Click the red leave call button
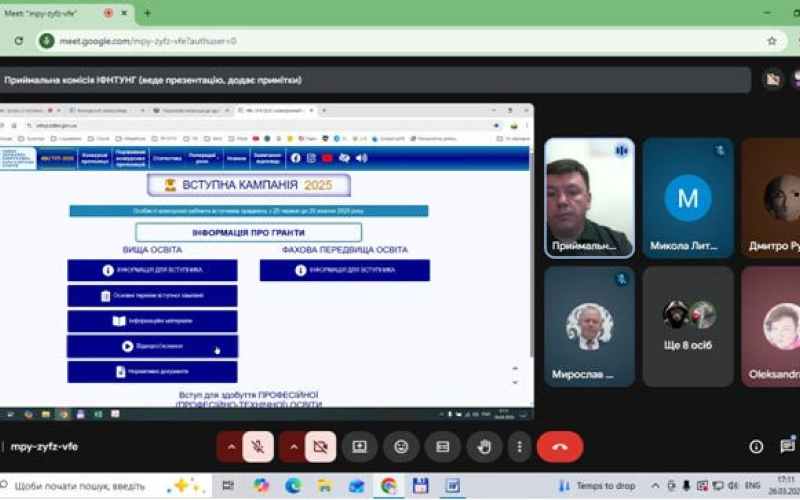Screen dimensions: 800x500 pyautogui.click(x=559, y=446)
